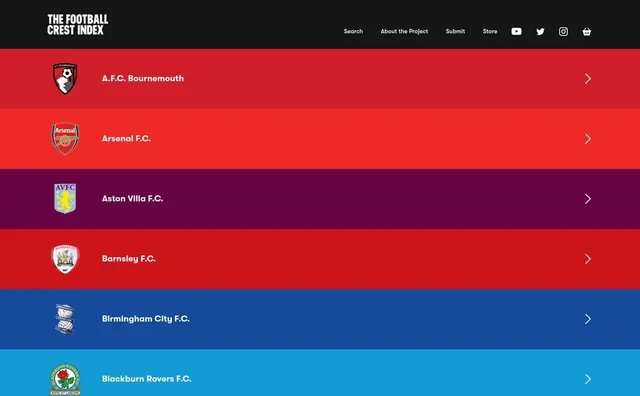Expand the Blackburn Rovers F.C. row chevron

(x=588, y=379)
